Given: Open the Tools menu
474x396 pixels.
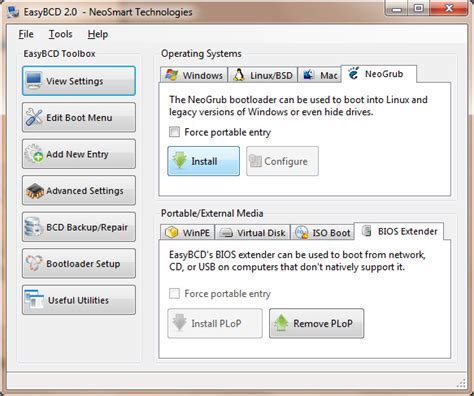Looking at the screenshot, I should pos(60,34).
